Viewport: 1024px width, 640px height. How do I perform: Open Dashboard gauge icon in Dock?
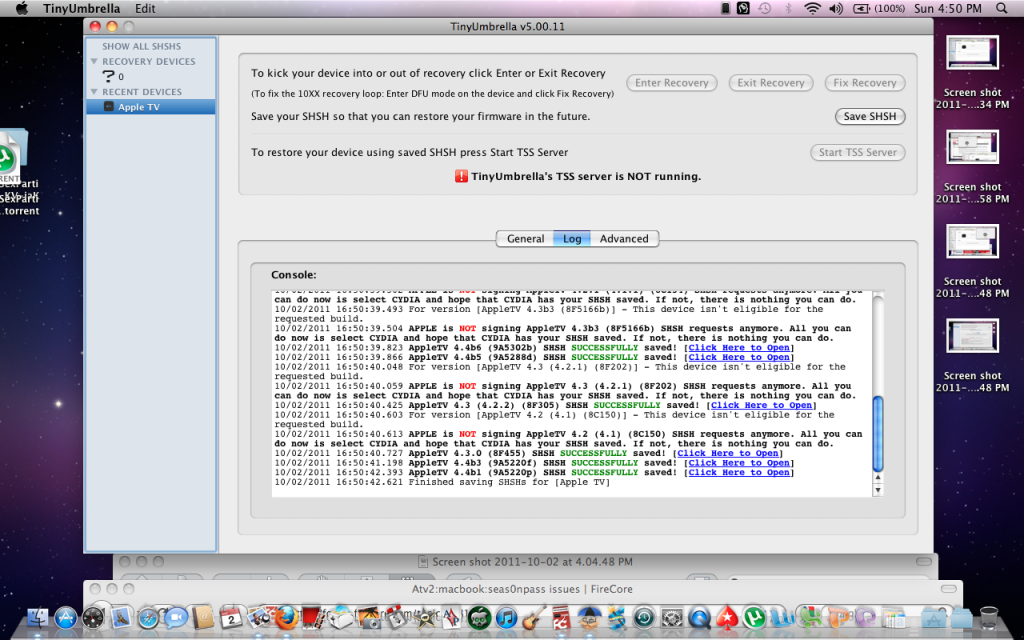93,618
